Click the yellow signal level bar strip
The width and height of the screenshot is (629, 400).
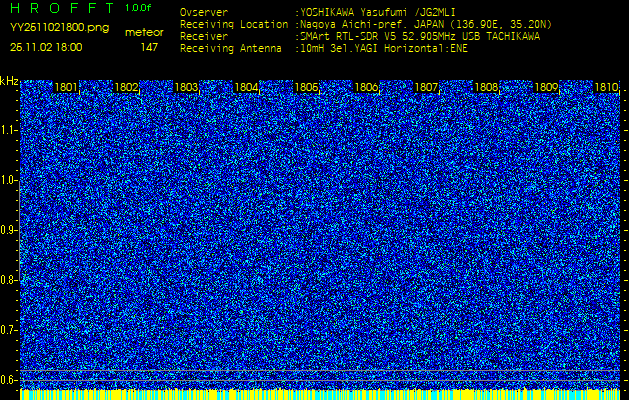(x=320, y=394)
